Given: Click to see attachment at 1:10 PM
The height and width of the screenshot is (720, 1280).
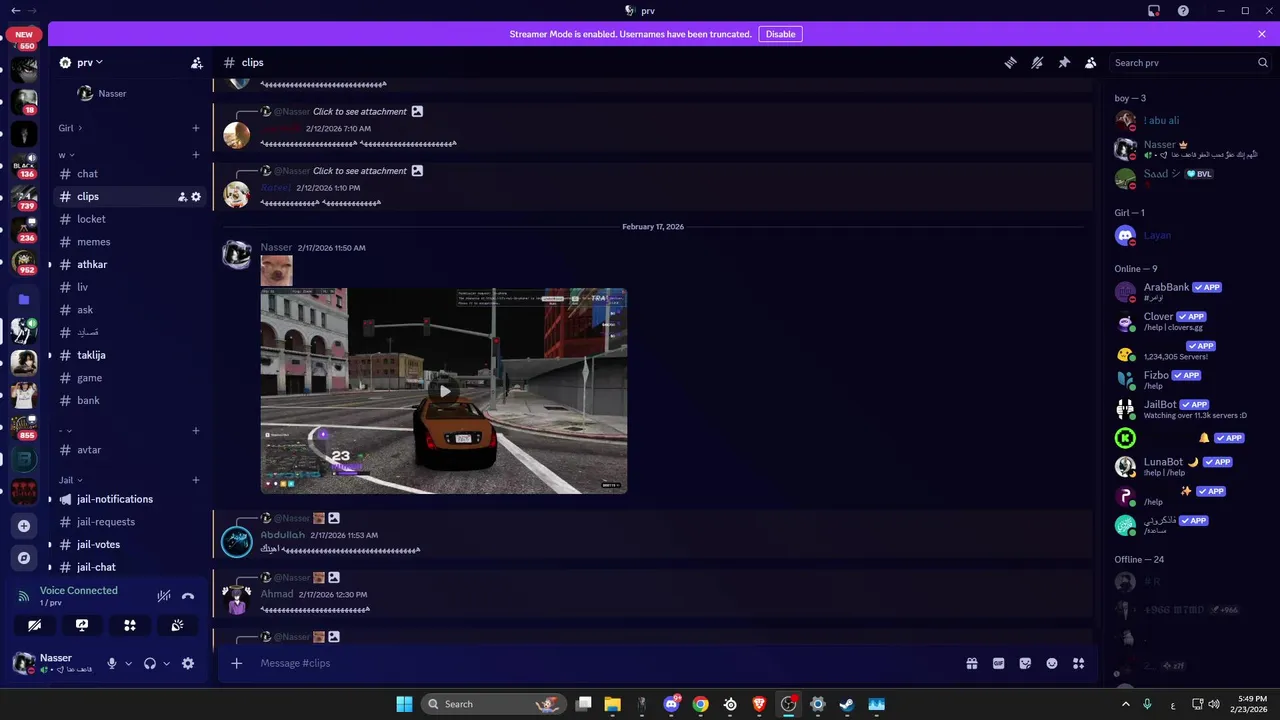Looking at the screenshot, I should (x=360, y=171).
